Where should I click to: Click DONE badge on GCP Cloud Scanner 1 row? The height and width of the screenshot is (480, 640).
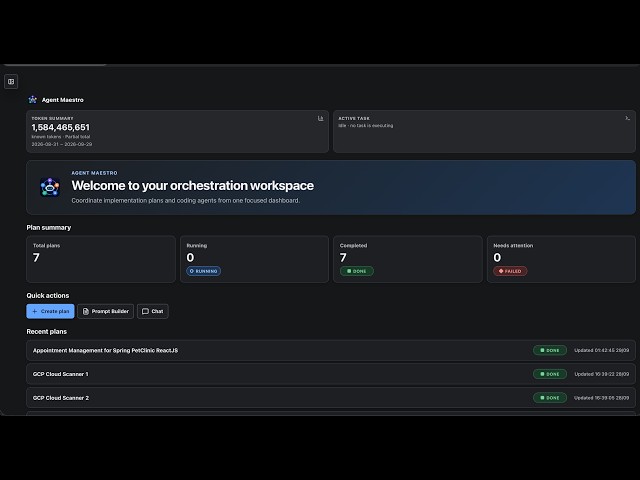point(550,374)
